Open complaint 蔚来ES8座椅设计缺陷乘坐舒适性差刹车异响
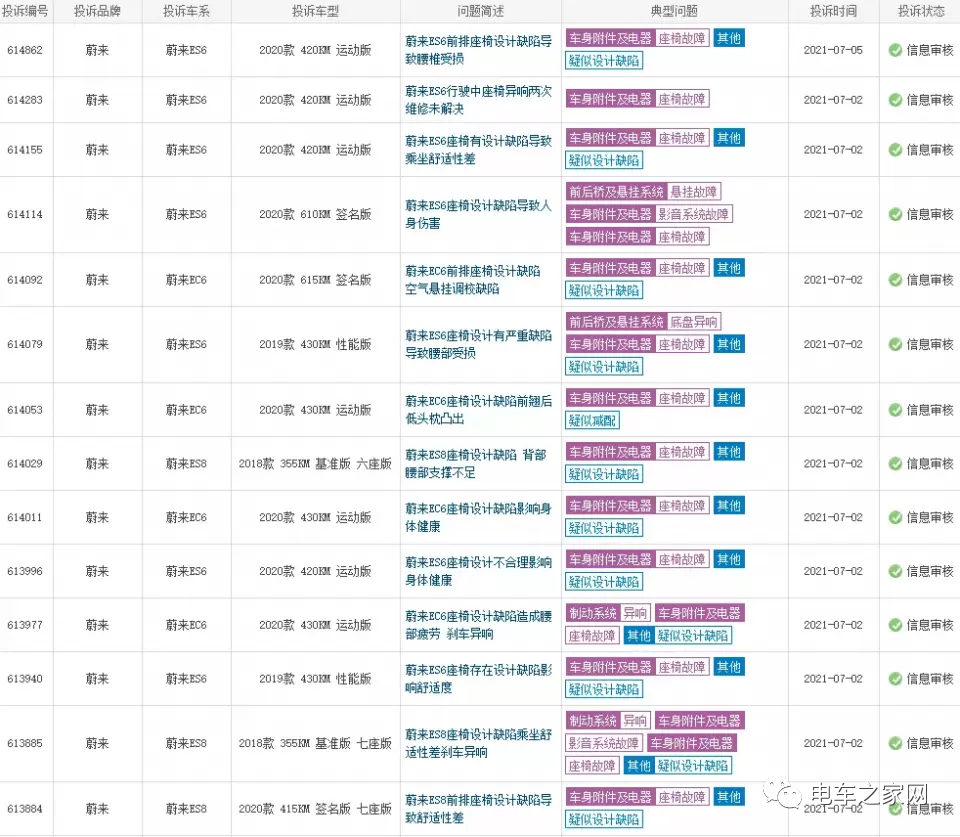 click(478, 743)
